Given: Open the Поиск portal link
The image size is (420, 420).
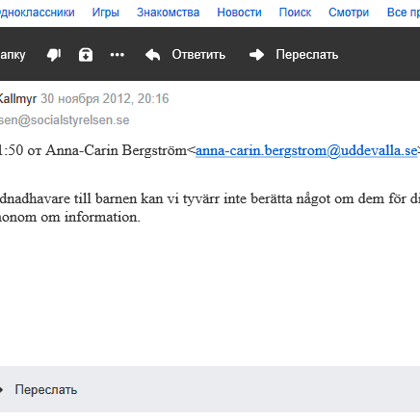Looking at the screenshot, I should point(295,12).
